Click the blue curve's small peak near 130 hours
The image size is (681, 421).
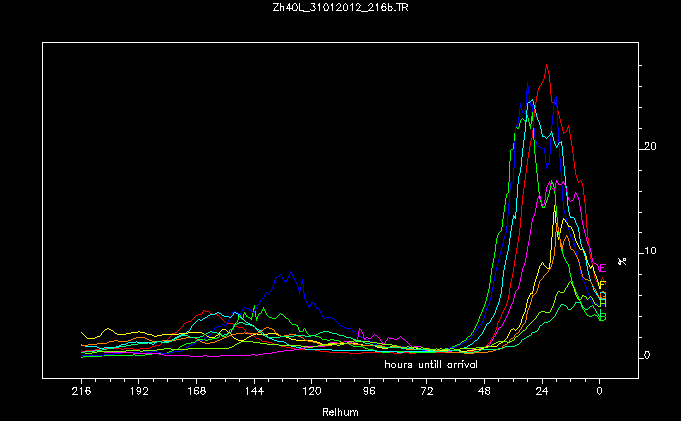[289, 272]
